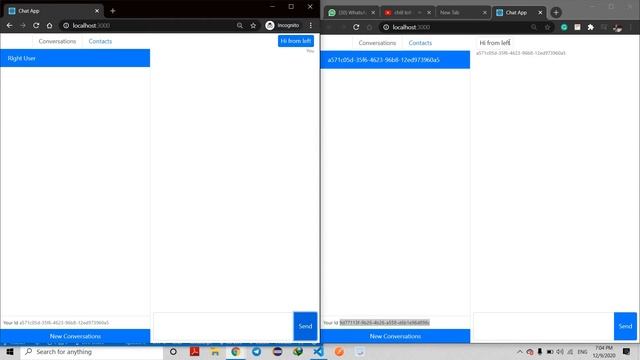Open Telegram from the taskbar
The width and height of the screenshot is (640, 360).
[256, 352]
